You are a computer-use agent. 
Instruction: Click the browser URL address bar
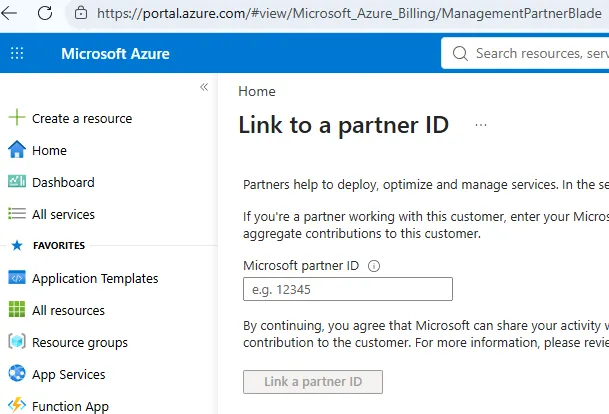coord(349,14)
